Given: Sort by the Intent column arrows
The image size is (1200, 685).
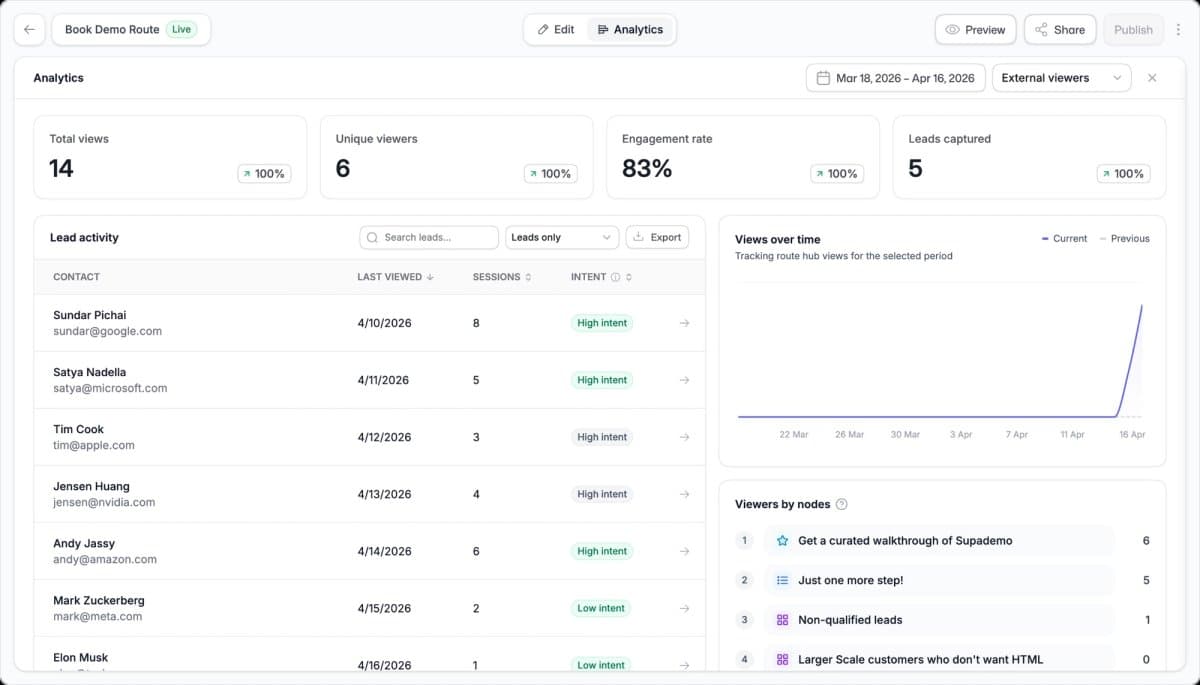Looking at the screenshot, I should click(x=629, y=277).
